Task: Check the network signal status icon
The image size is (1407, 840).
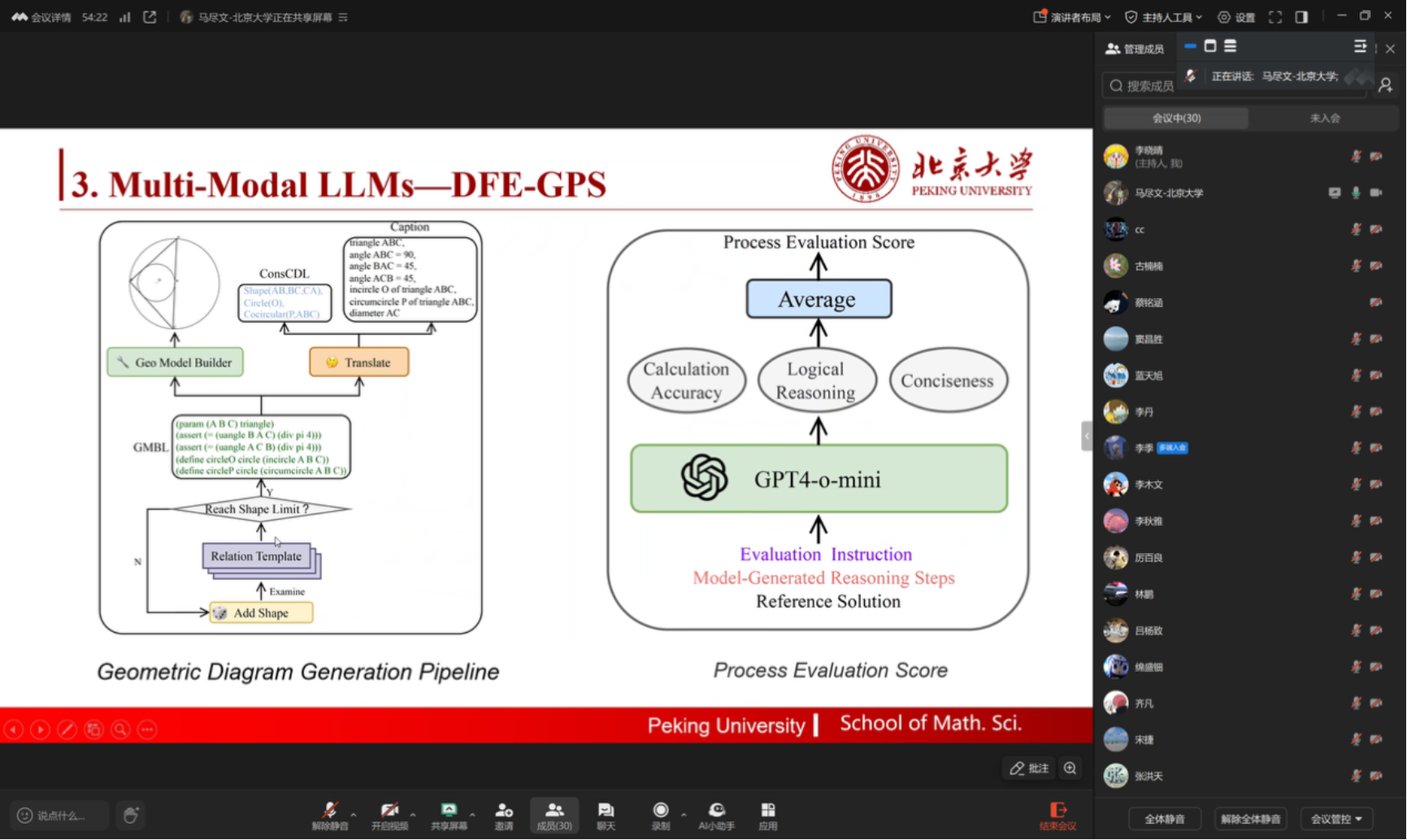Action: [x=124, y=17]
